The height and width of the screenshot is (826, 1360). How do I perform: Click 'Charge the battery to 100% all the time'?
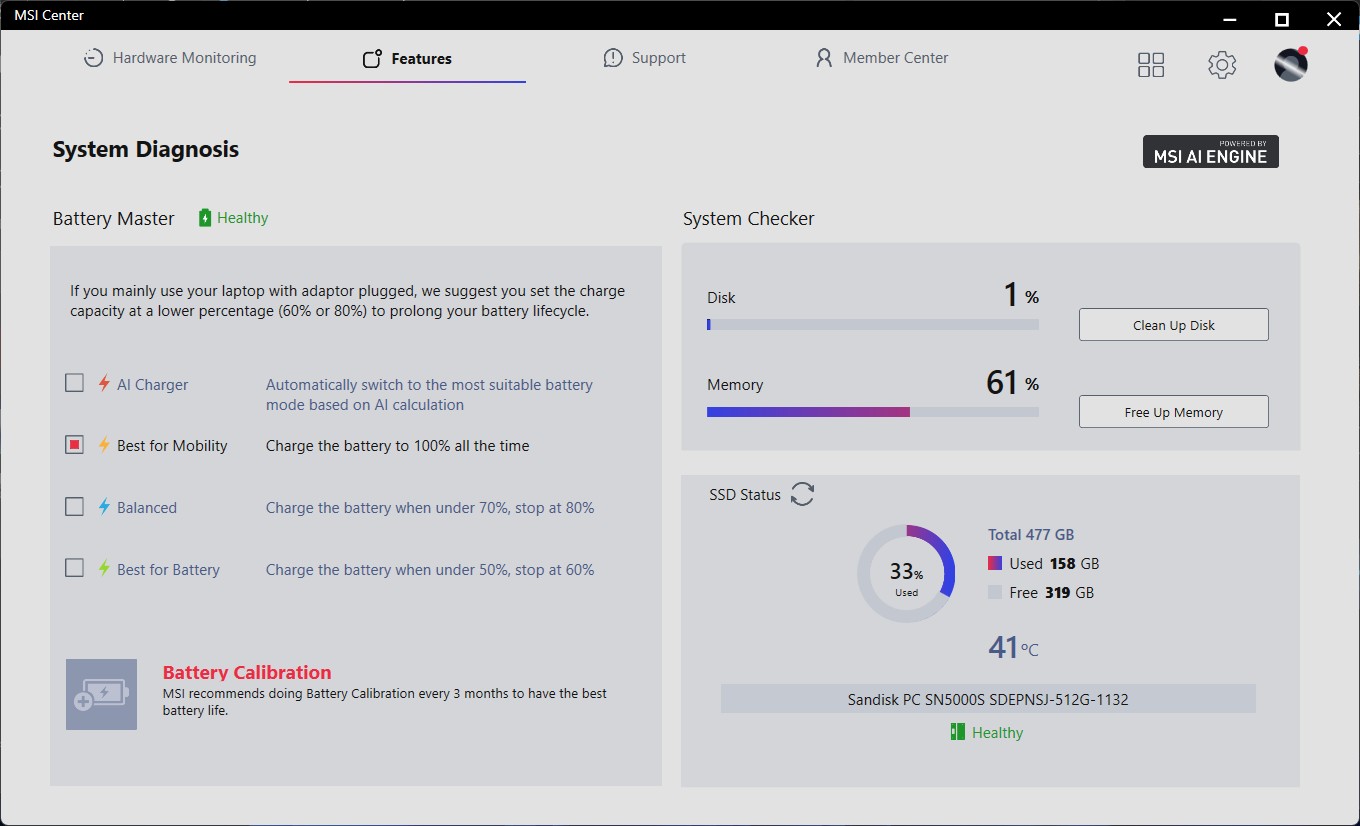(398, 446)
